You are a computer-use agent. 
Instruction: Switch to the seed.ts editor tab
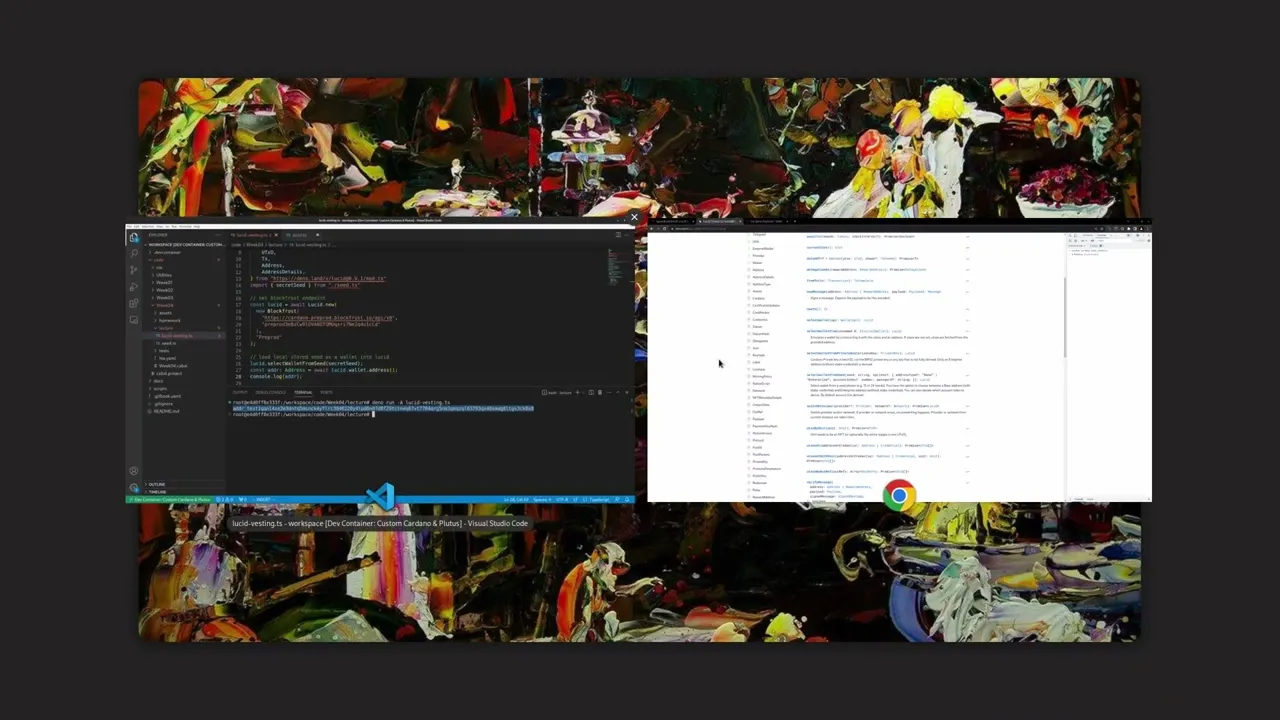[x=297, y=235]
